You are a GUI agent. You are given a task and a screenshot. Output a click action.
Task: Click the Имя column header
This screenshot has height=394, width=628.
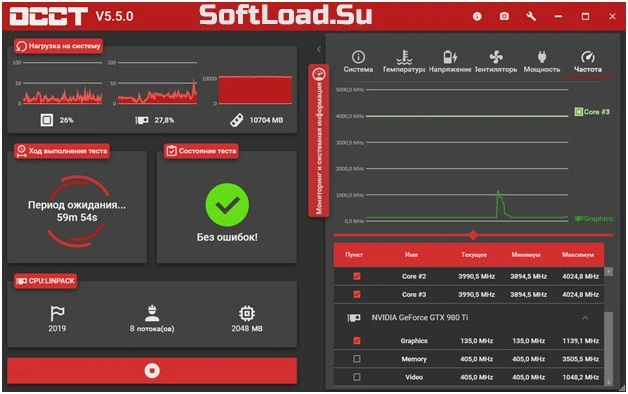click(411, 255)
